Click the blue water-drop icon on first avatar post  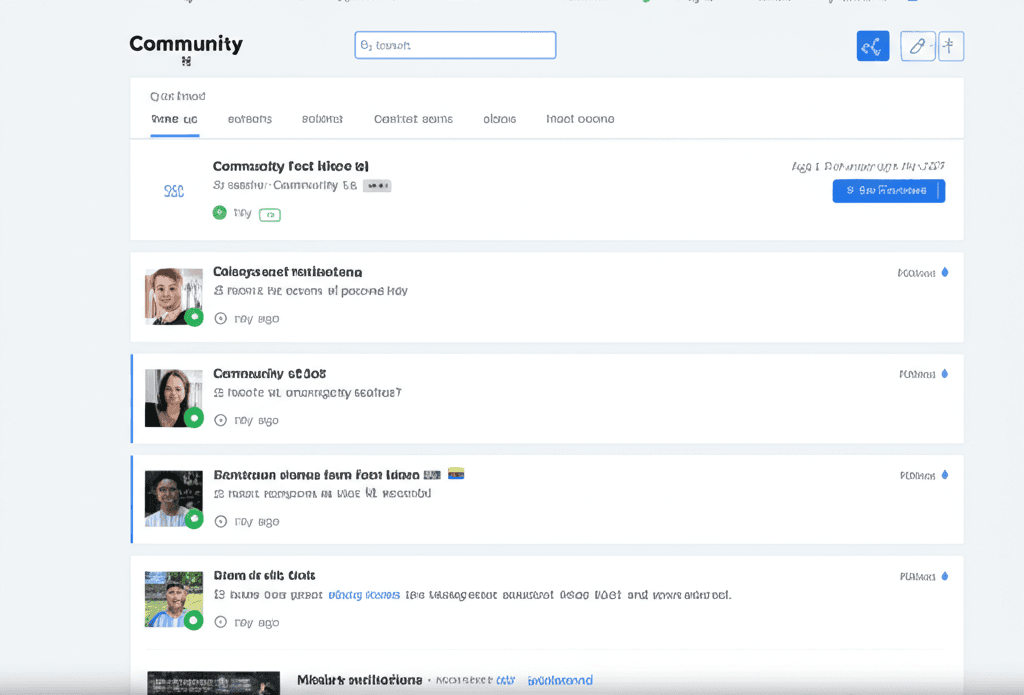(945, 273)
